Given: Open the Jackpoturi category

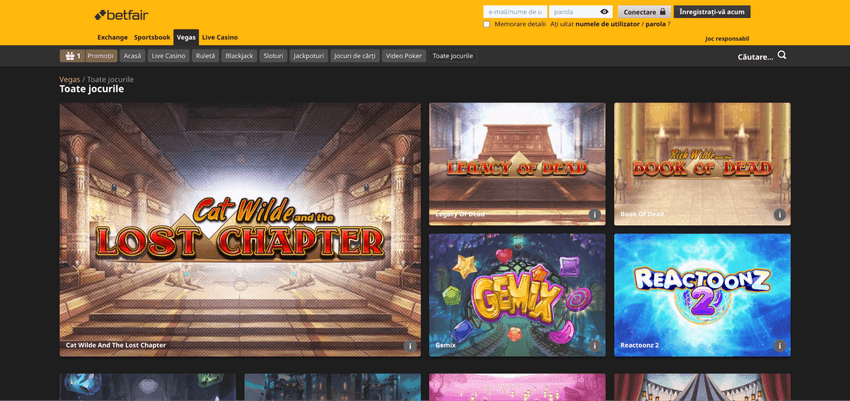Looking at the screenshot, I should [309, 56].
